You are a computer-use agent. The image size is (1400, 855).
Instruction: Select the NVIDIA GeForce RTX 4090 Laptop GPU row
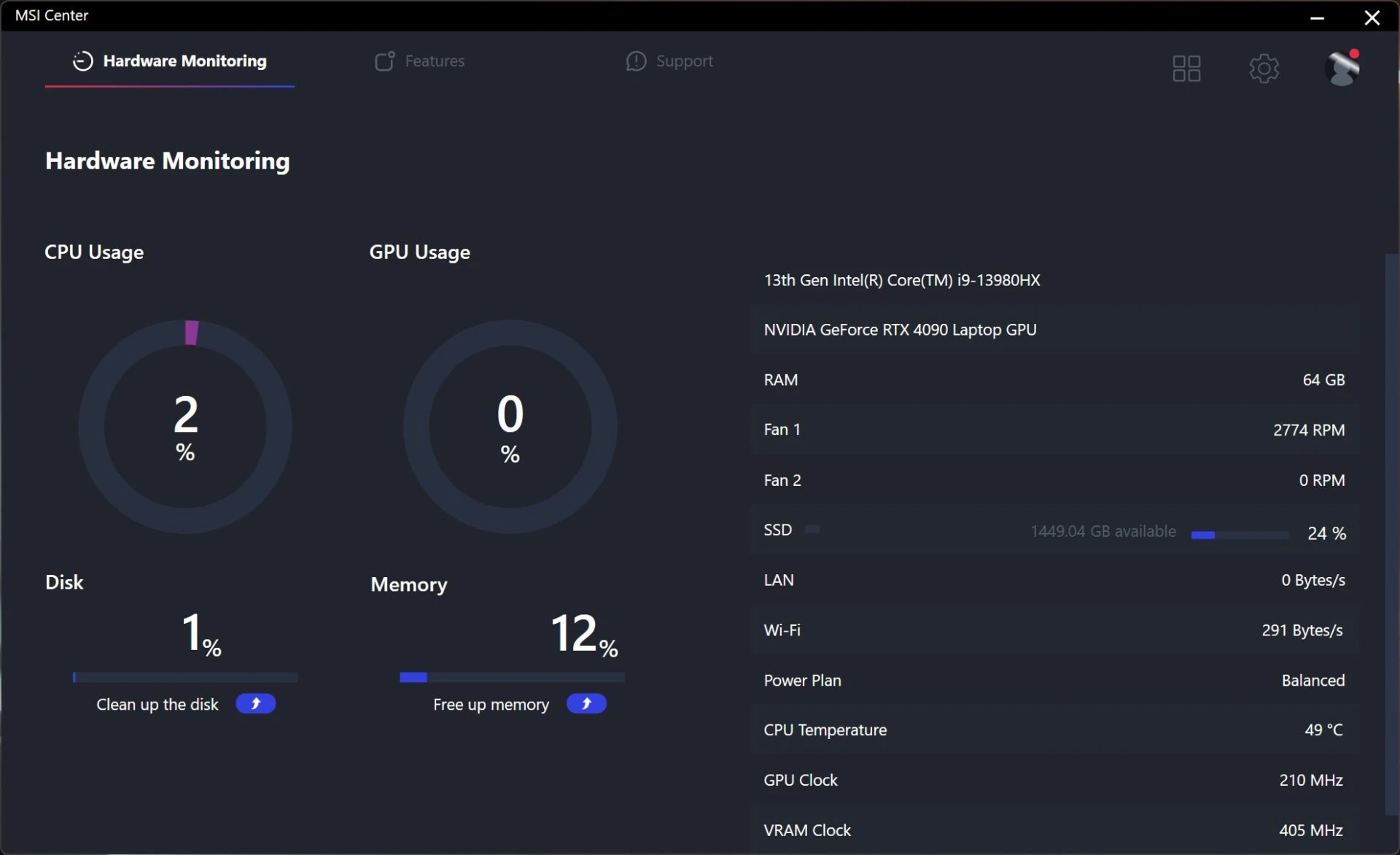tap(1055, 330)
